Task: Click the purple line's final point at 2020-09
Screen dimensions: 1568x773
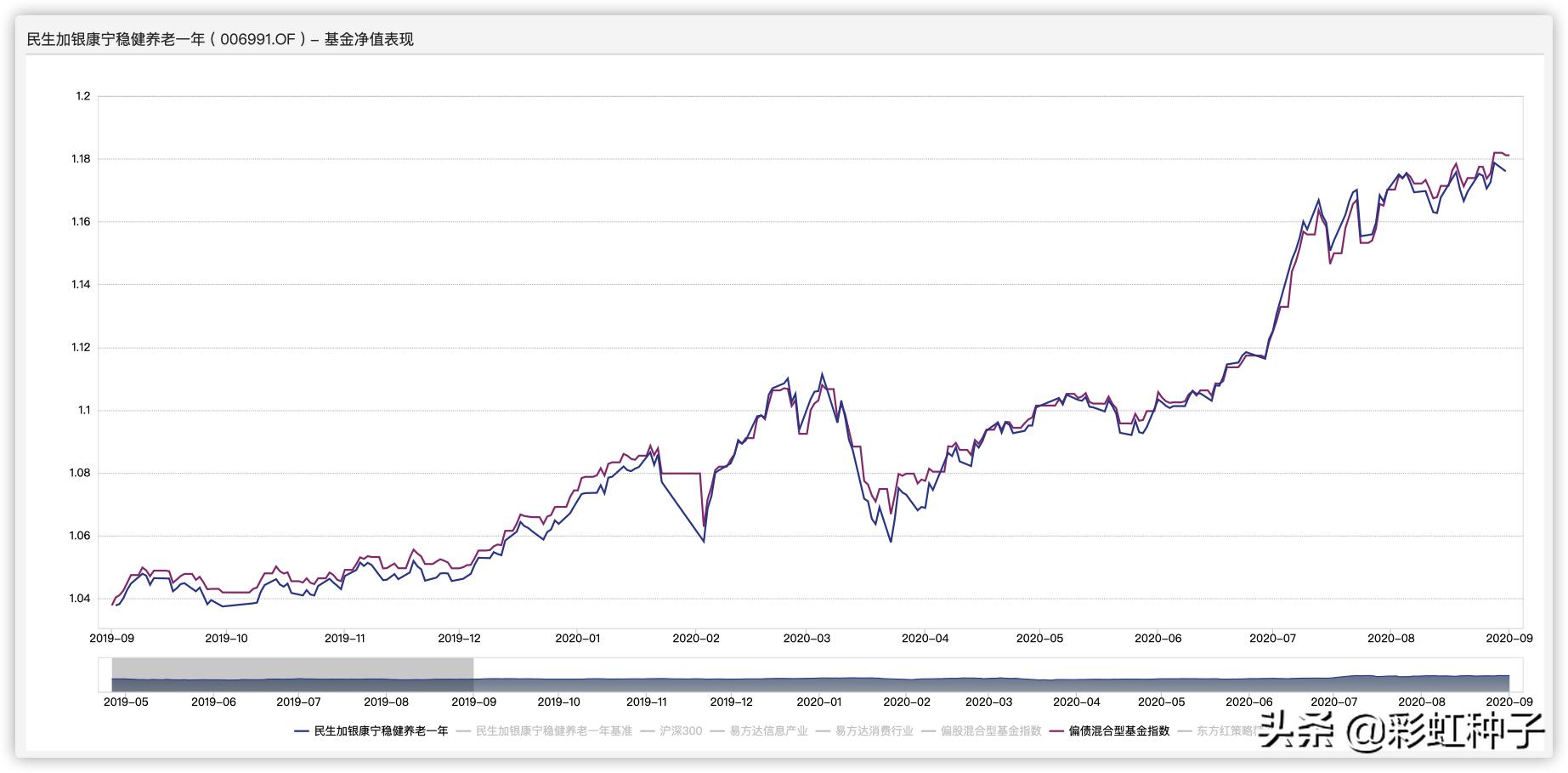Action: coord(1508,156)
